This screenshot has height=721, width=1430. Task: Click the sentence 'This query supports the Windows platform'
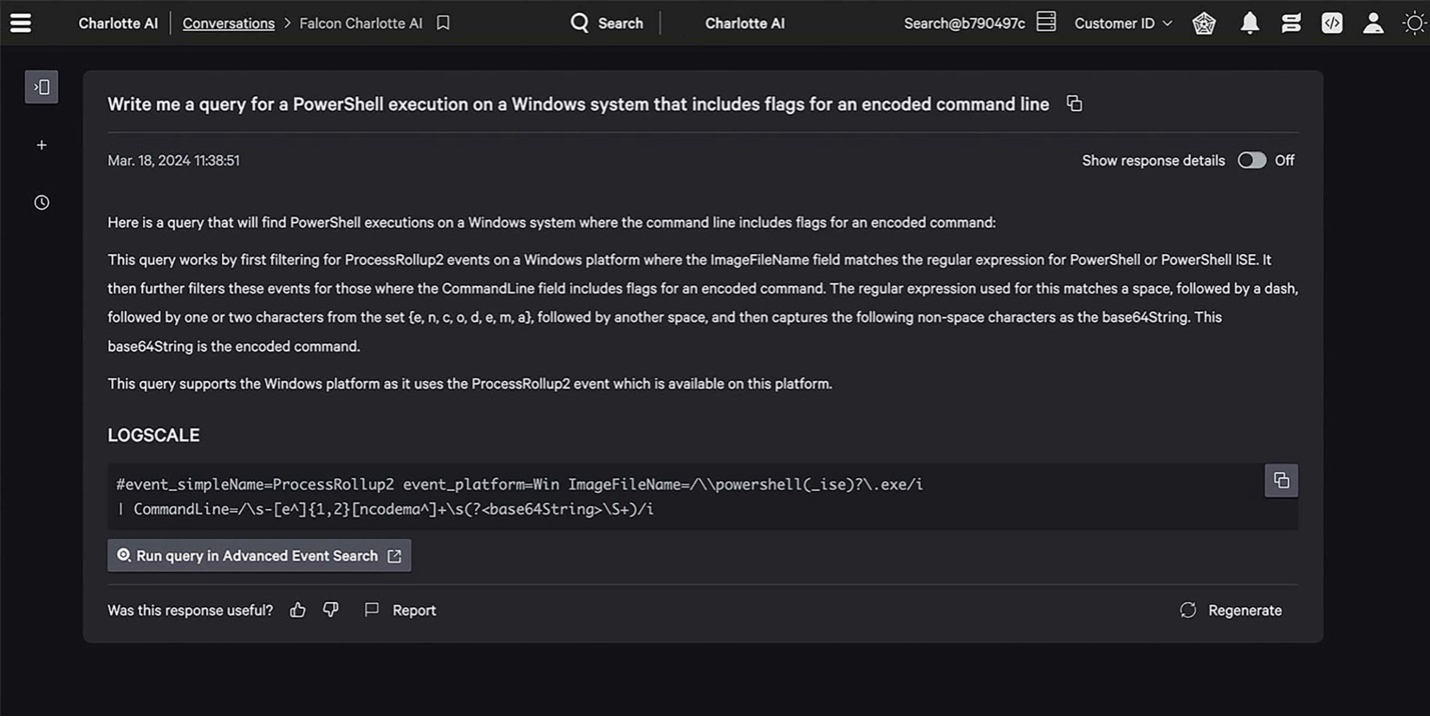(470, 383)
